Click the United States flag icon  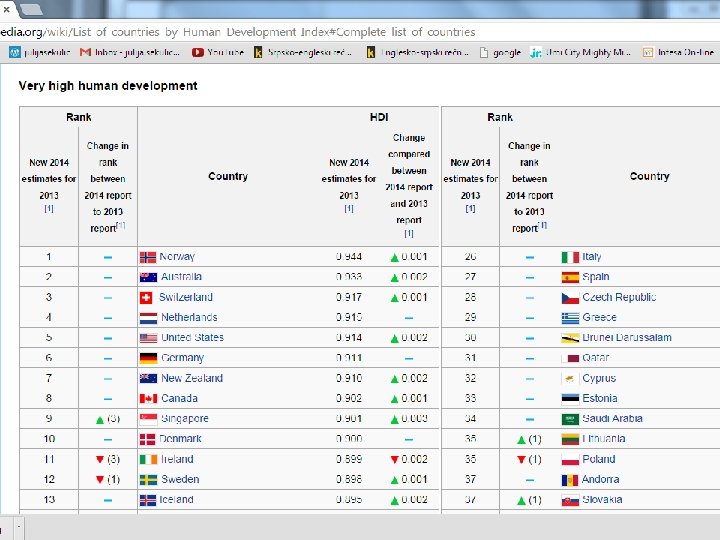point(148,338)
